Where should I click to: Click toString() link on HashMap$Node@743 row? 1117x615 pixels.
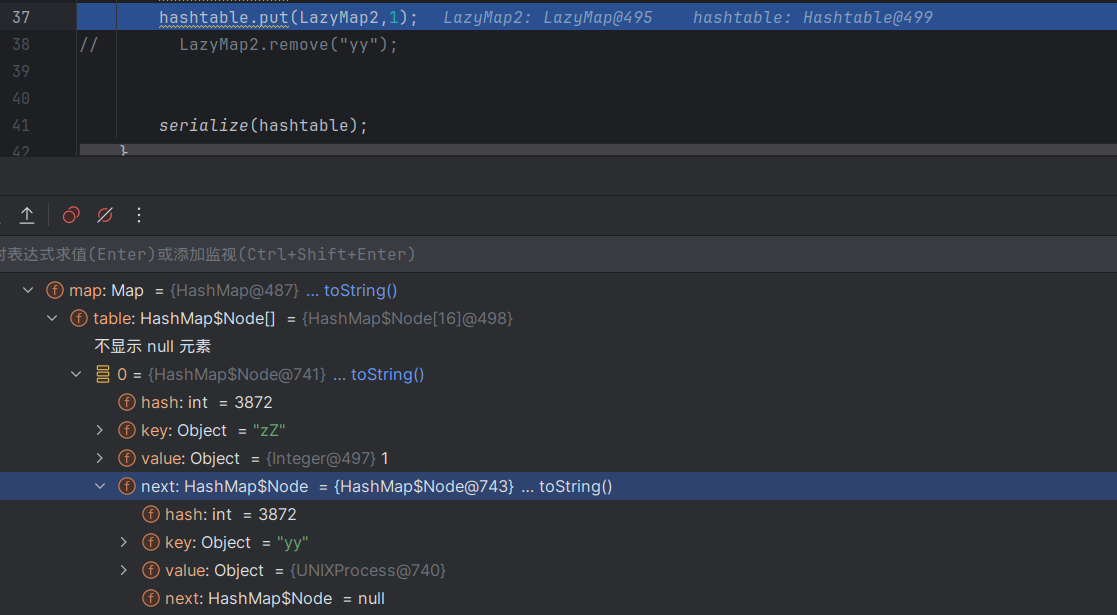coord(575,486)
